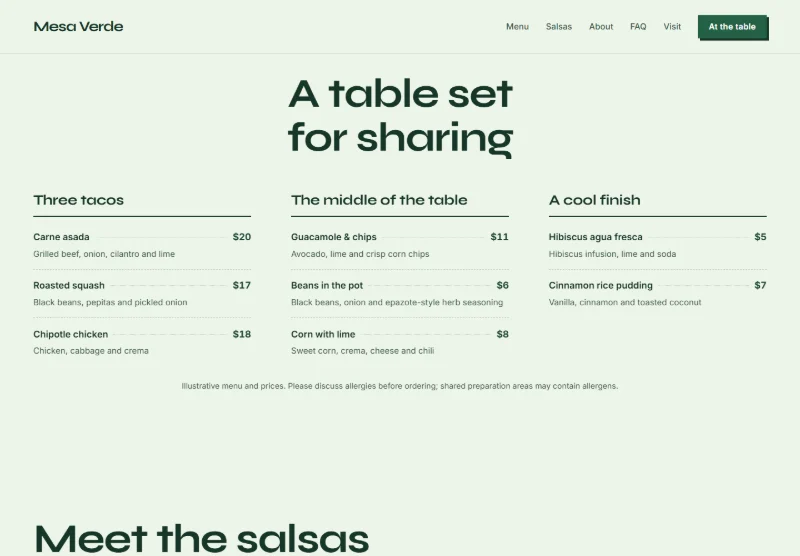Select the Cinnamon rice pudding item
This screenshot has height=556, width=800.
click(657, 293)
